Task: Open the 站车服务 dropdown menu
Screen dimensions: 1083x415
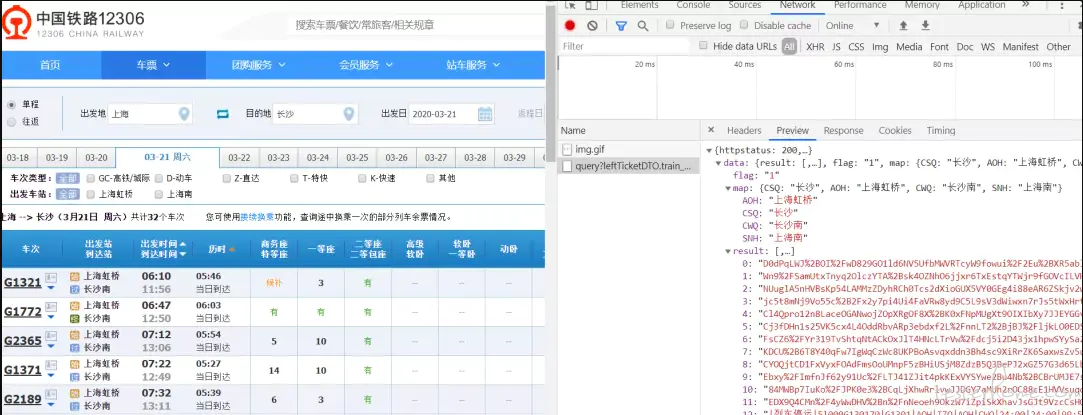Action: 473,65
